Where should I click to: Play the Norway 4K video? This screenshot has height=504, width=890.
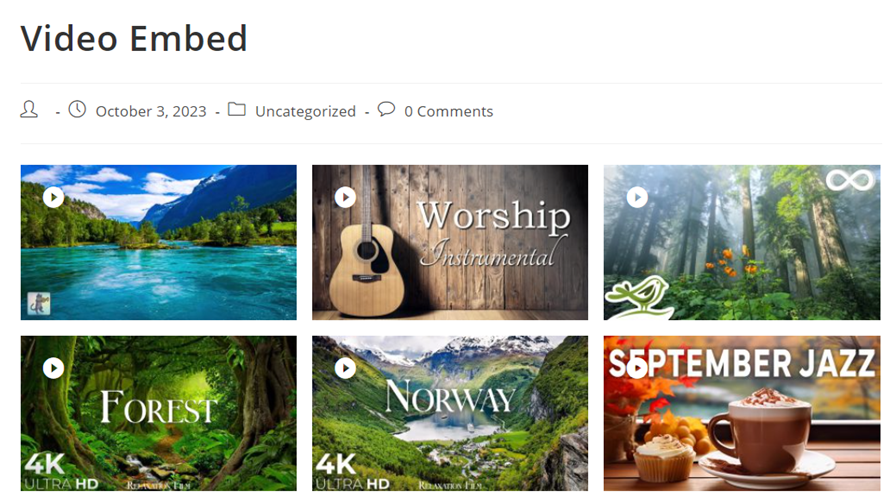(345, 369)
